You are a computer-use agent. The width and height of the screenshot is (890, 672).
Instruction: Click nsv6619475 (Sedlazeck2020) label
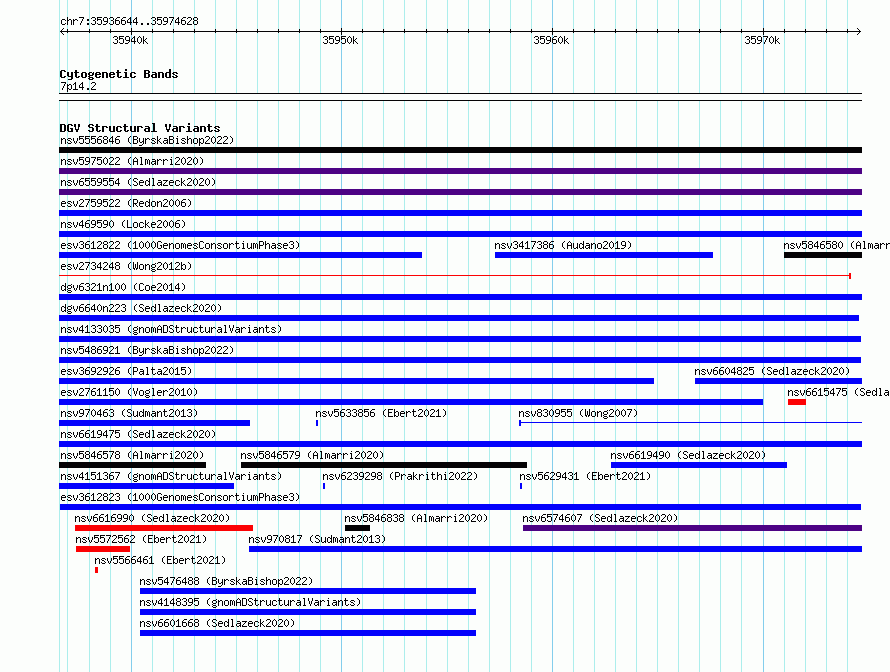click(x=138, y=434)
